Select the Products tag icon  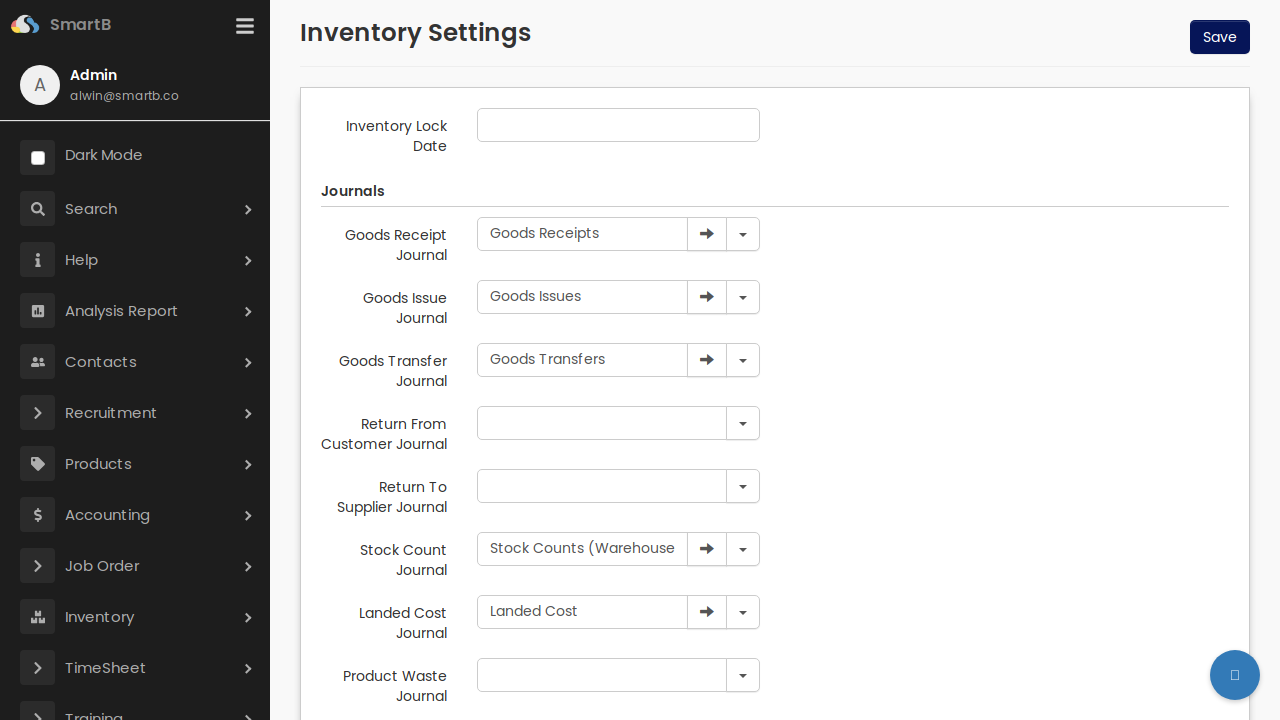pos(37,463)
